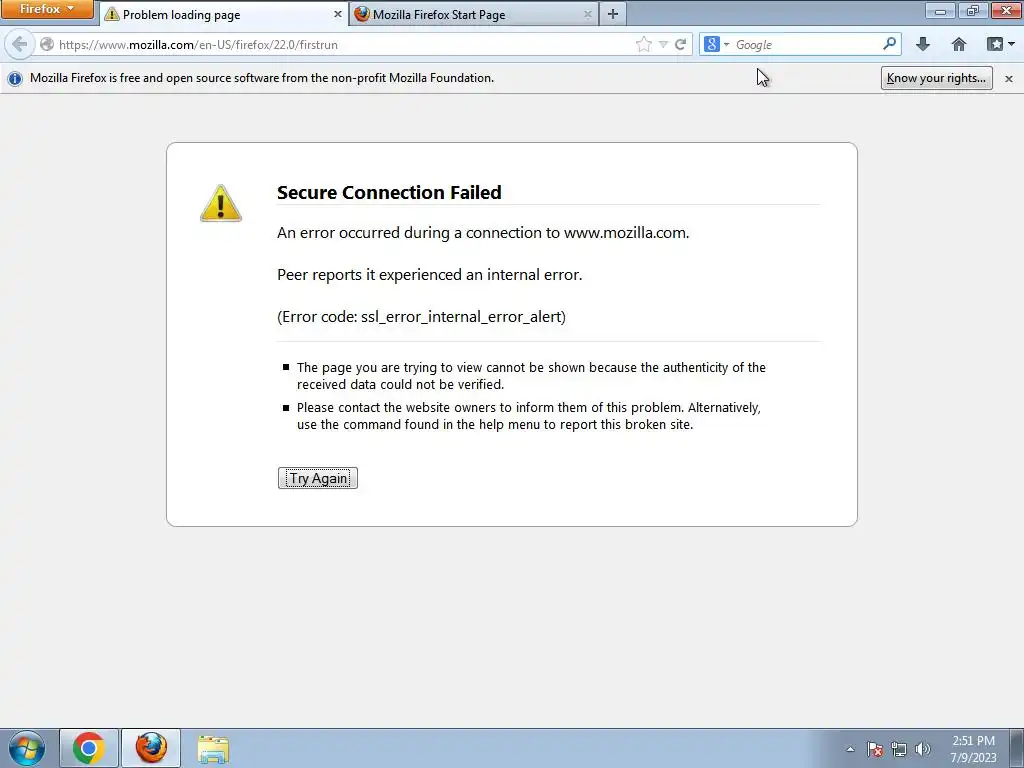Show hidden tray icons arrow
1024x768 pixels.
850,749
